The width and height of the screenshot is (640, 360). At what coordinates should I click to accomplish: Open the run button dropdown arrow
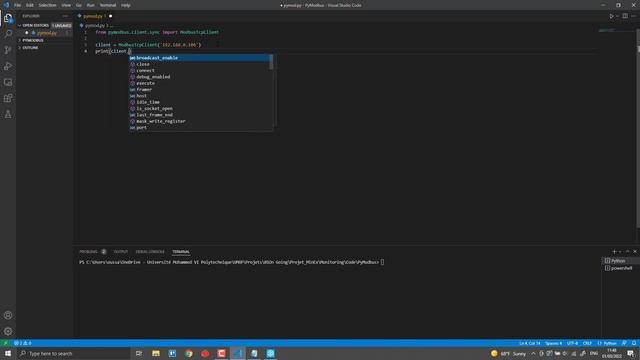pos(617,16)
